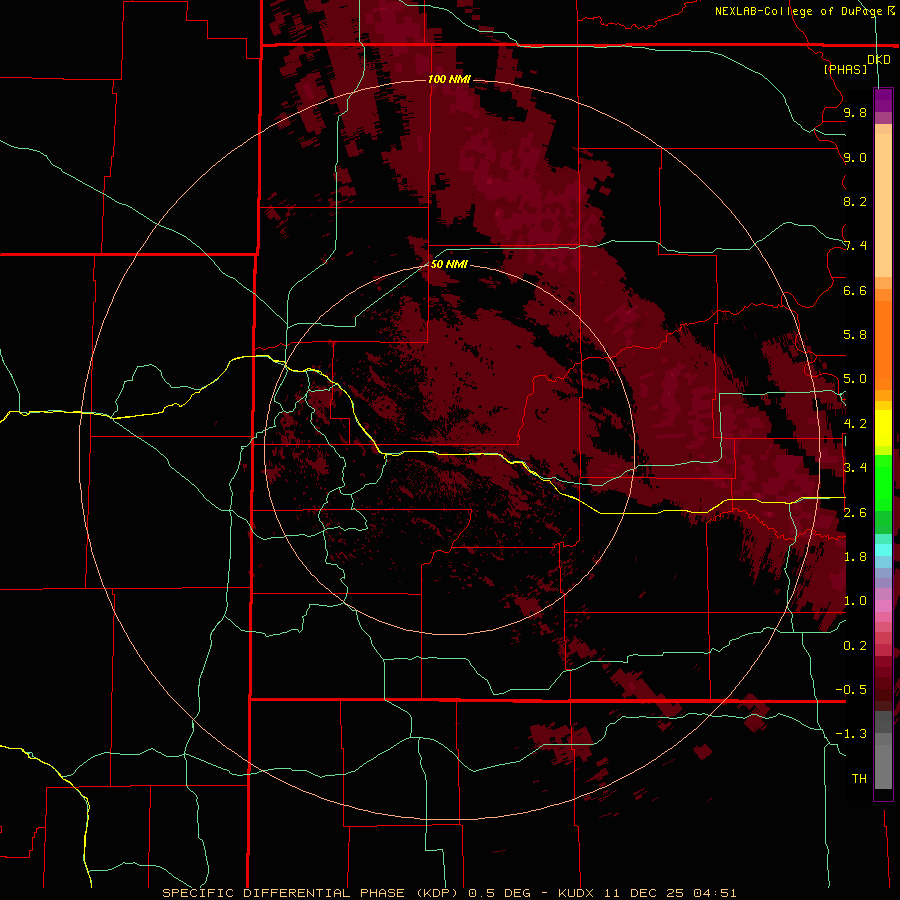900x900 pixels.
Task: Click the DKD label above the color scale
Action: (x=878, y=59)
